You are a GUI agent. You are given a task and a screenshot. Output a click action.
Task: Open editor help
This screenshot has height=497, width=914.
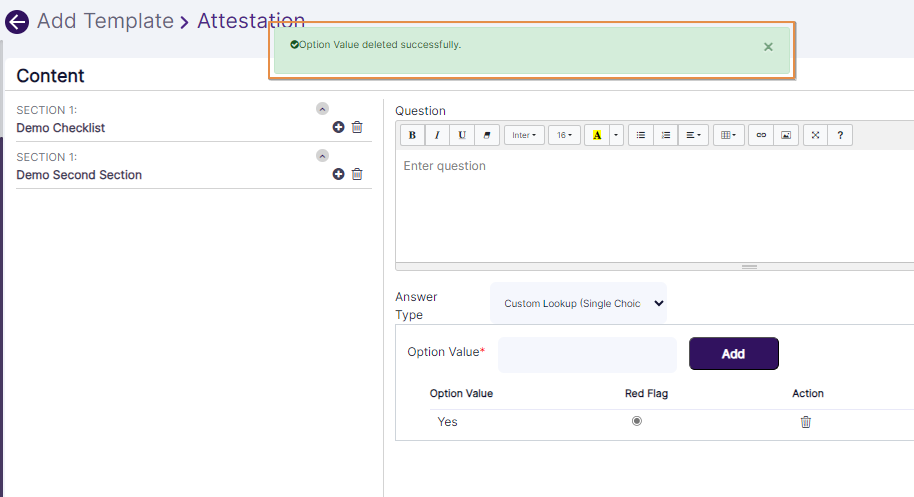click(x=840, y=135)
